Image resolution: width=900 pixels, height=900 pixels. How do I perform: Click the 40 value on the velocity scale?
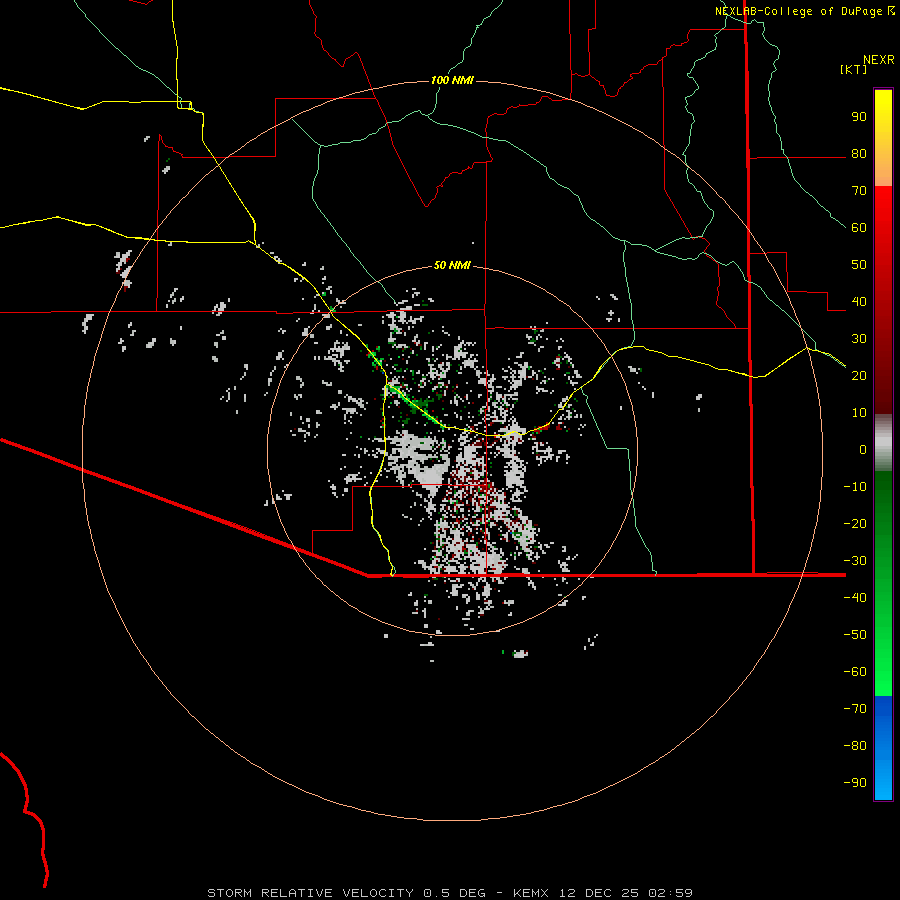coord(859,302)
